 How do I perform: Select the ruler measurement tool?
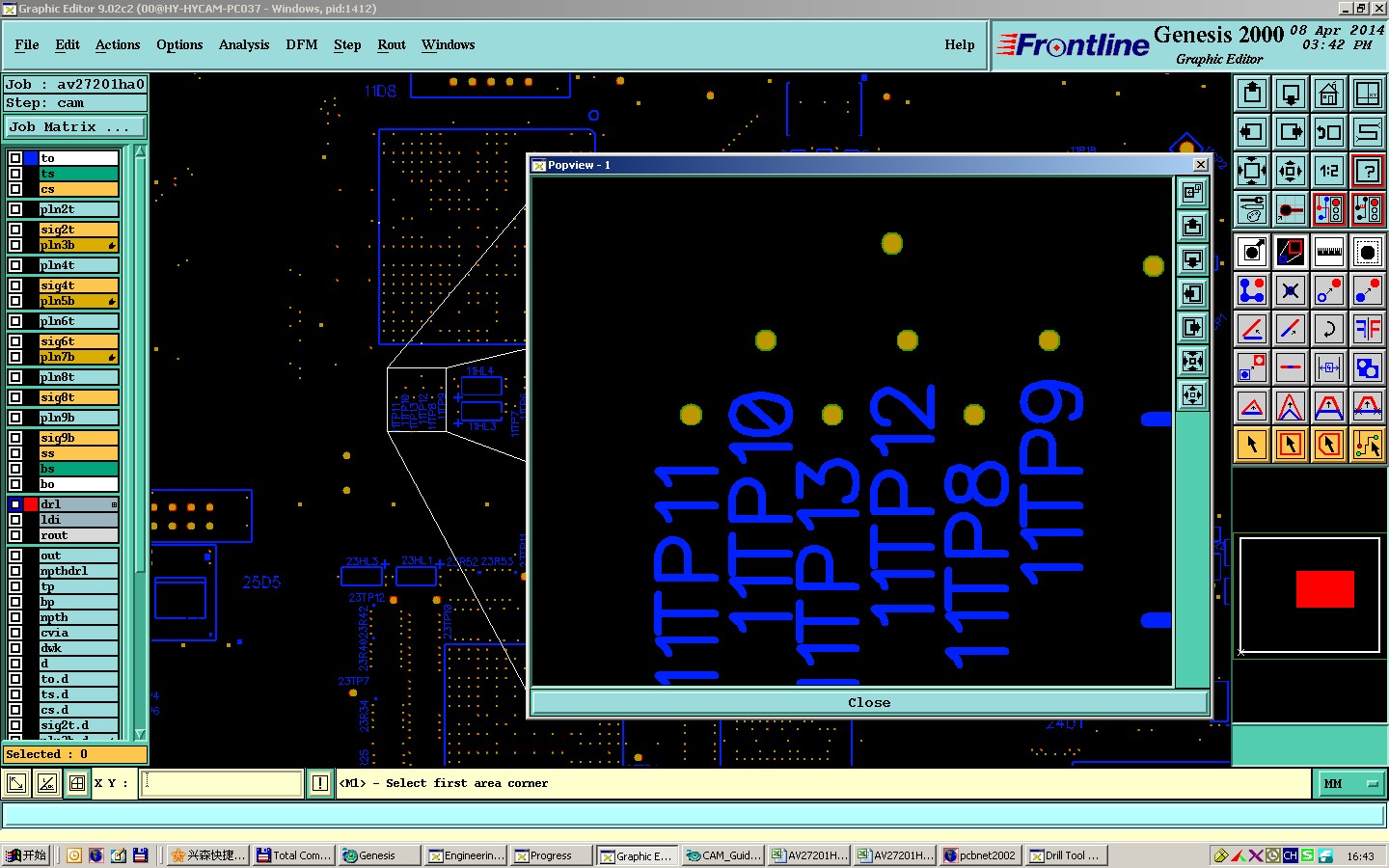[x=1329, y=252]
